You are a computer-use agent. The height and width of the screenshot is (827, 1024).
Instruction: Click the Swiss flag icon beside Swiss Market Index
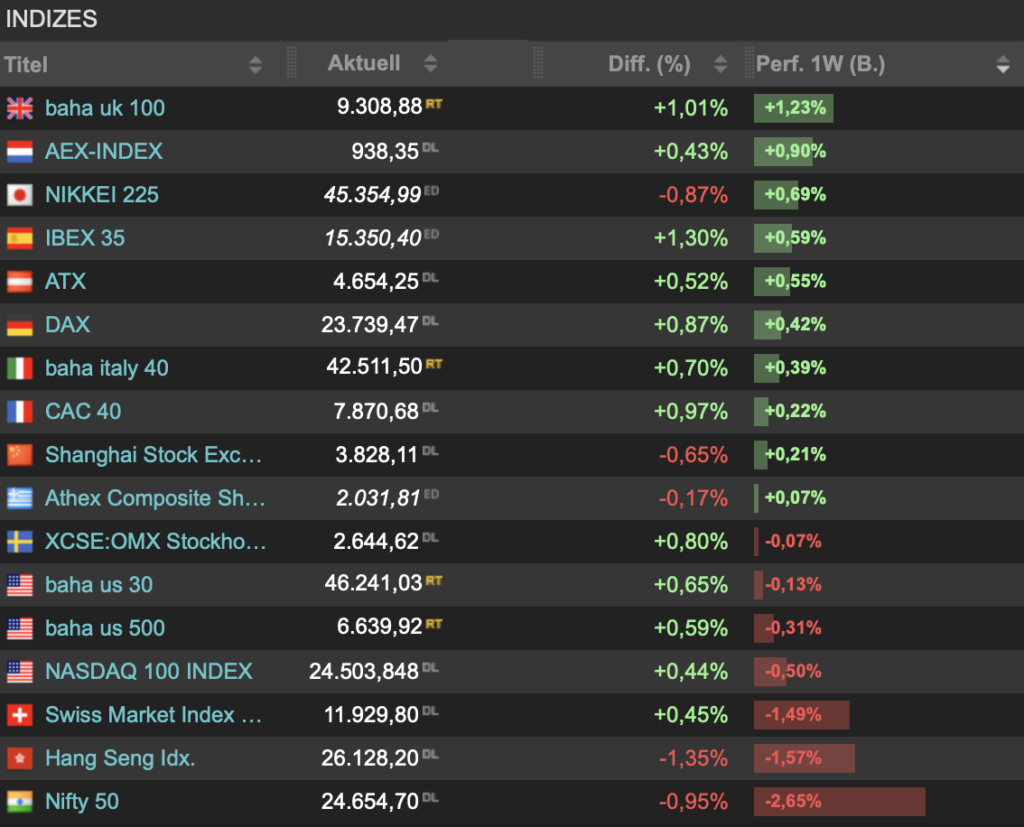pos(20,715)
